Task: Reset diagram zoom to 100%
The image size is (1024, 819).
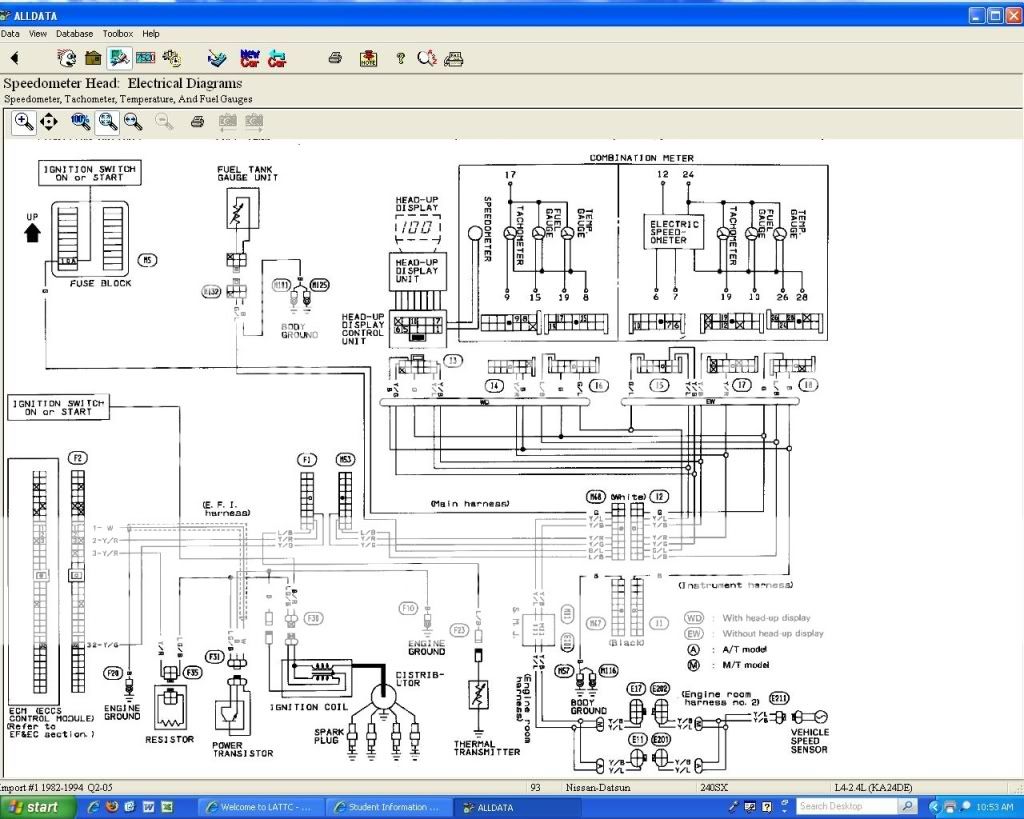Action: point(80,122)
